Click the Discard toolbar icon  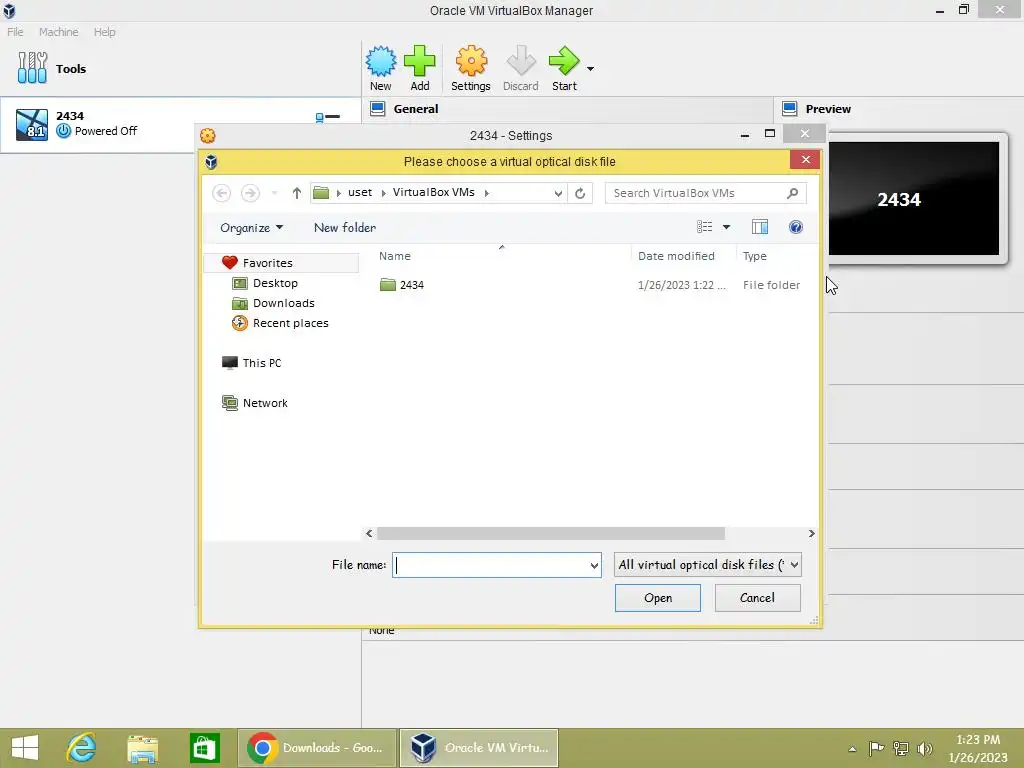[520, 61]
